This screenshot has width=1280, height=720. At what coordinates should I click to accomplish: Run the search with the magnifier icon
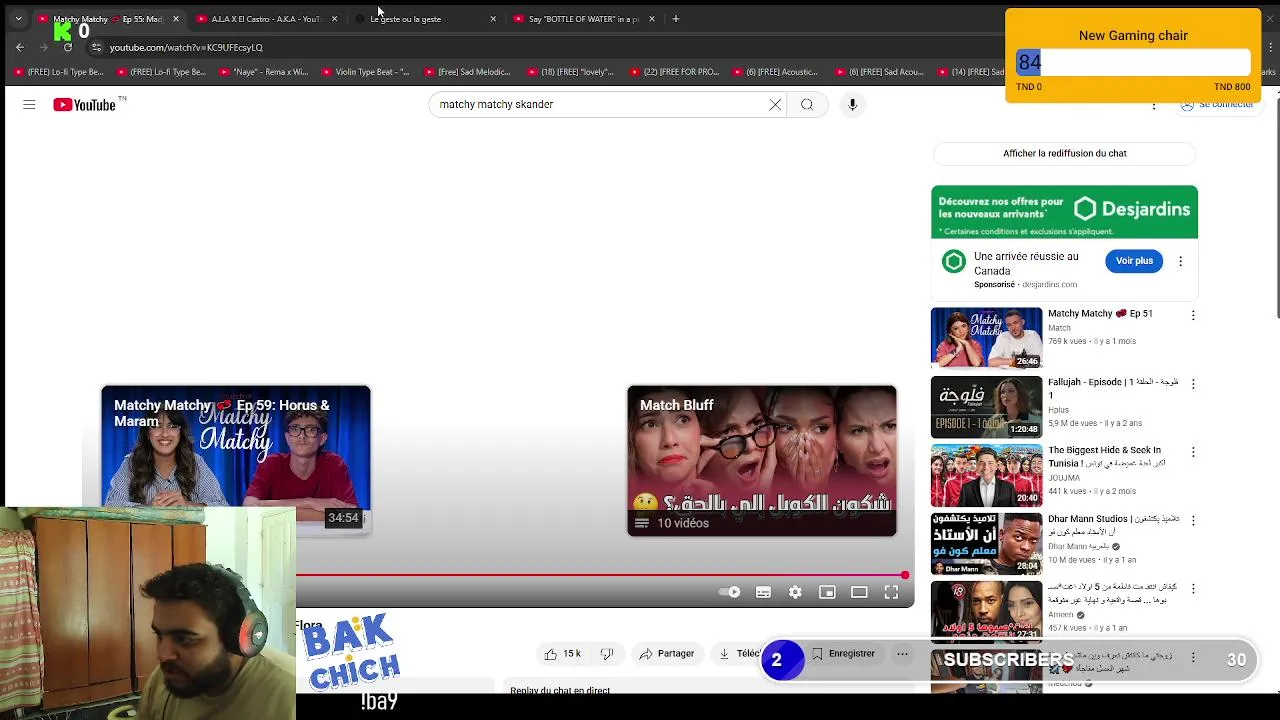coord(807,104)
